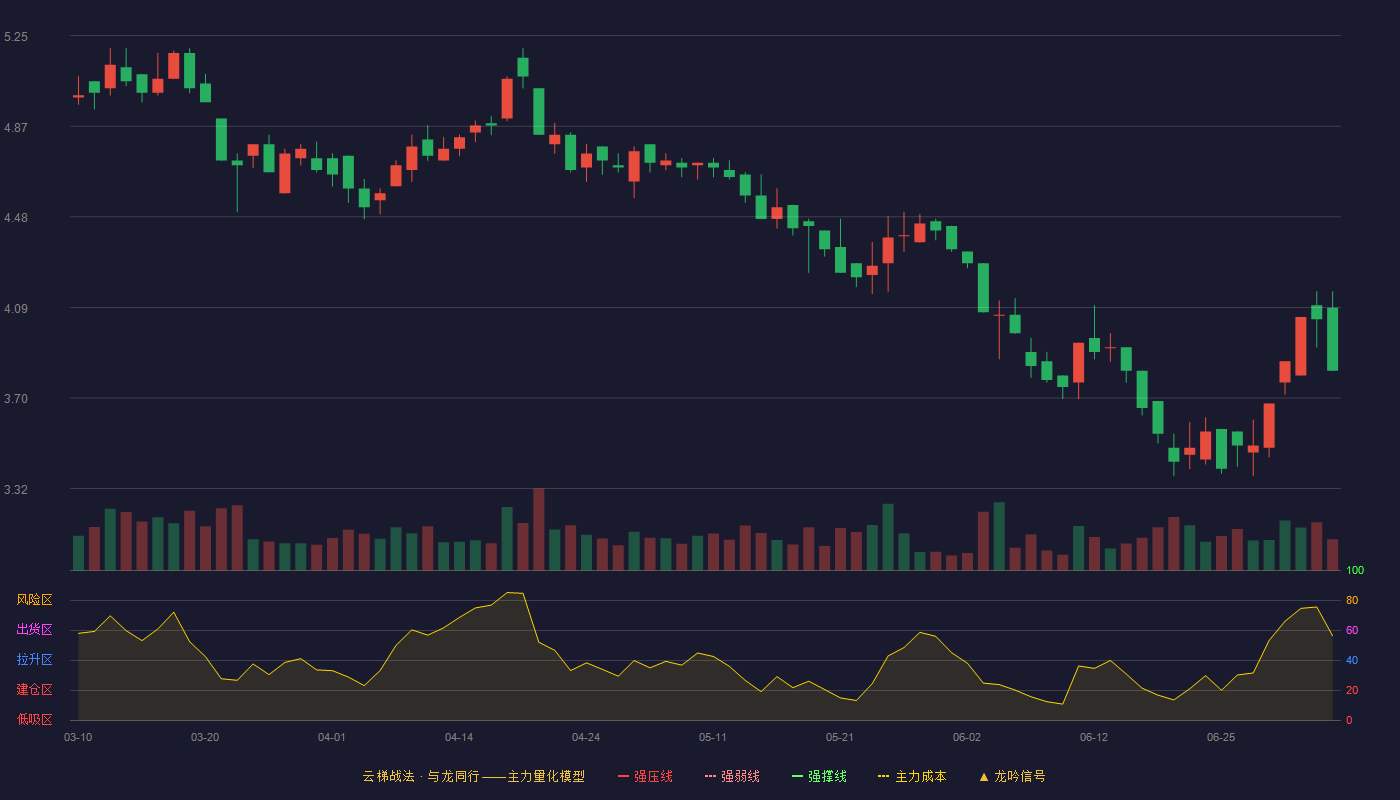Click the 06-25 date axis label

coord(1221,737)
